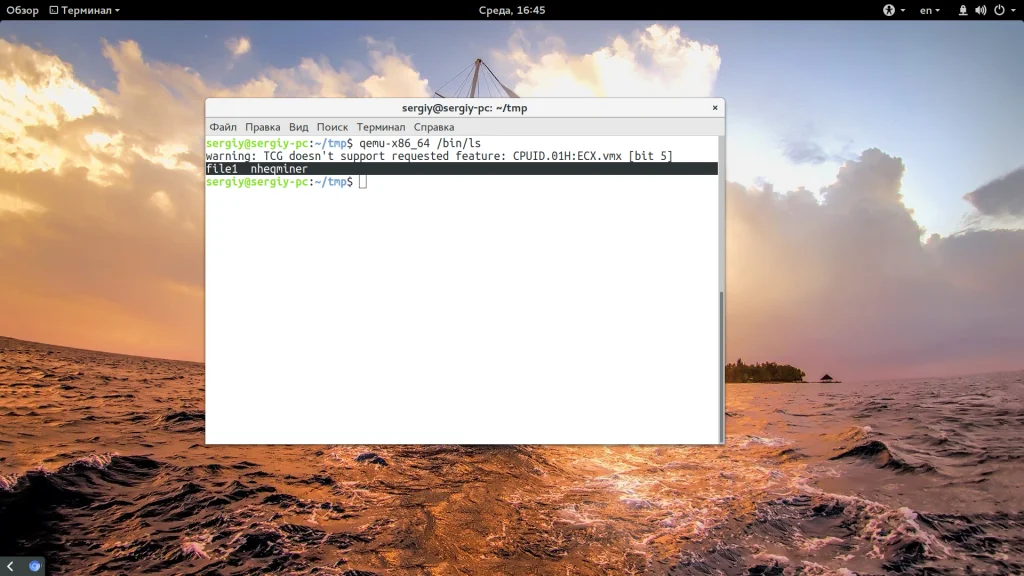This screenshot has width=1024, height=576.
Task: Click the terminal title sergiy@sergiy-pc: ~/tmp
Action: [464, 108]
